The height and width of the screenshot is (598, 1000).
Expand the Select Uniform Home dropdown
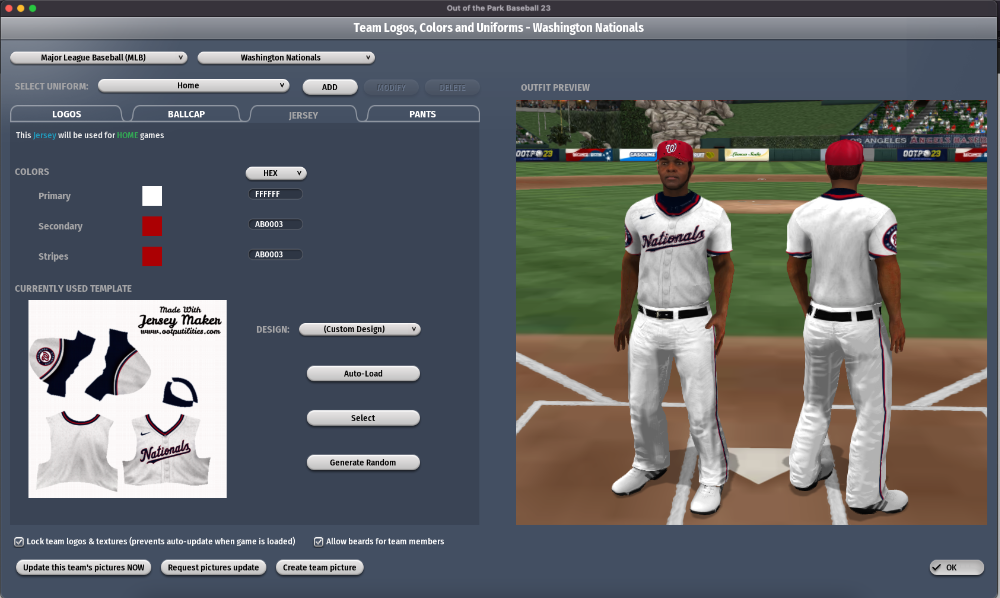coord(193,85)
